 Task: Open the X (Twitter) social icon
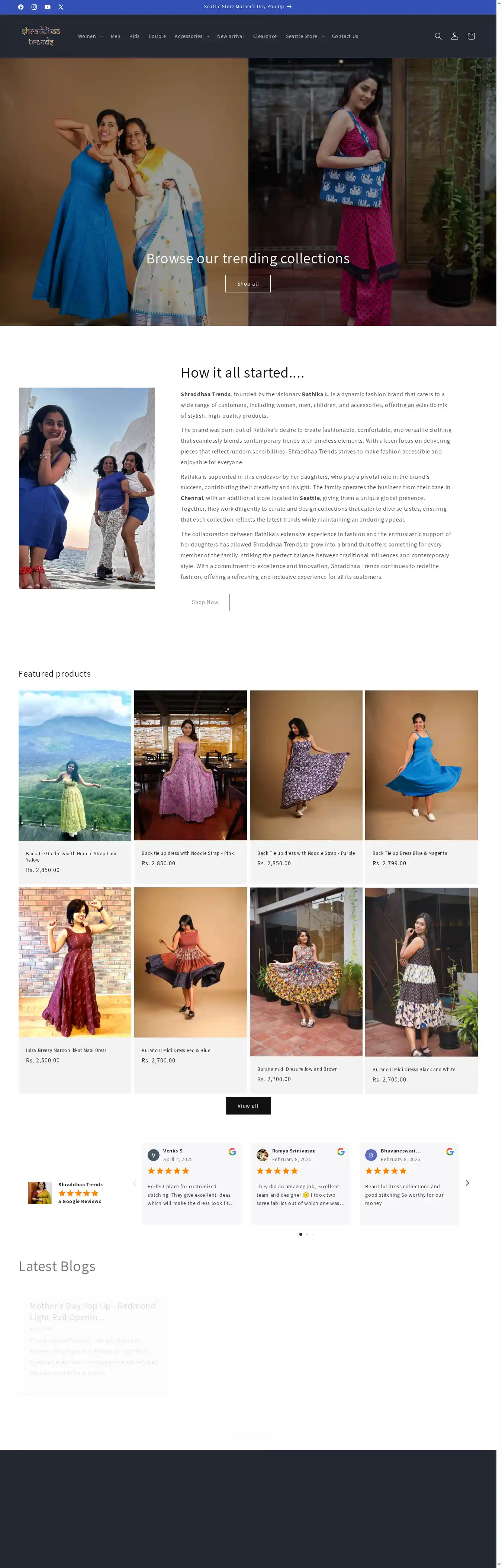click(61, 7)
